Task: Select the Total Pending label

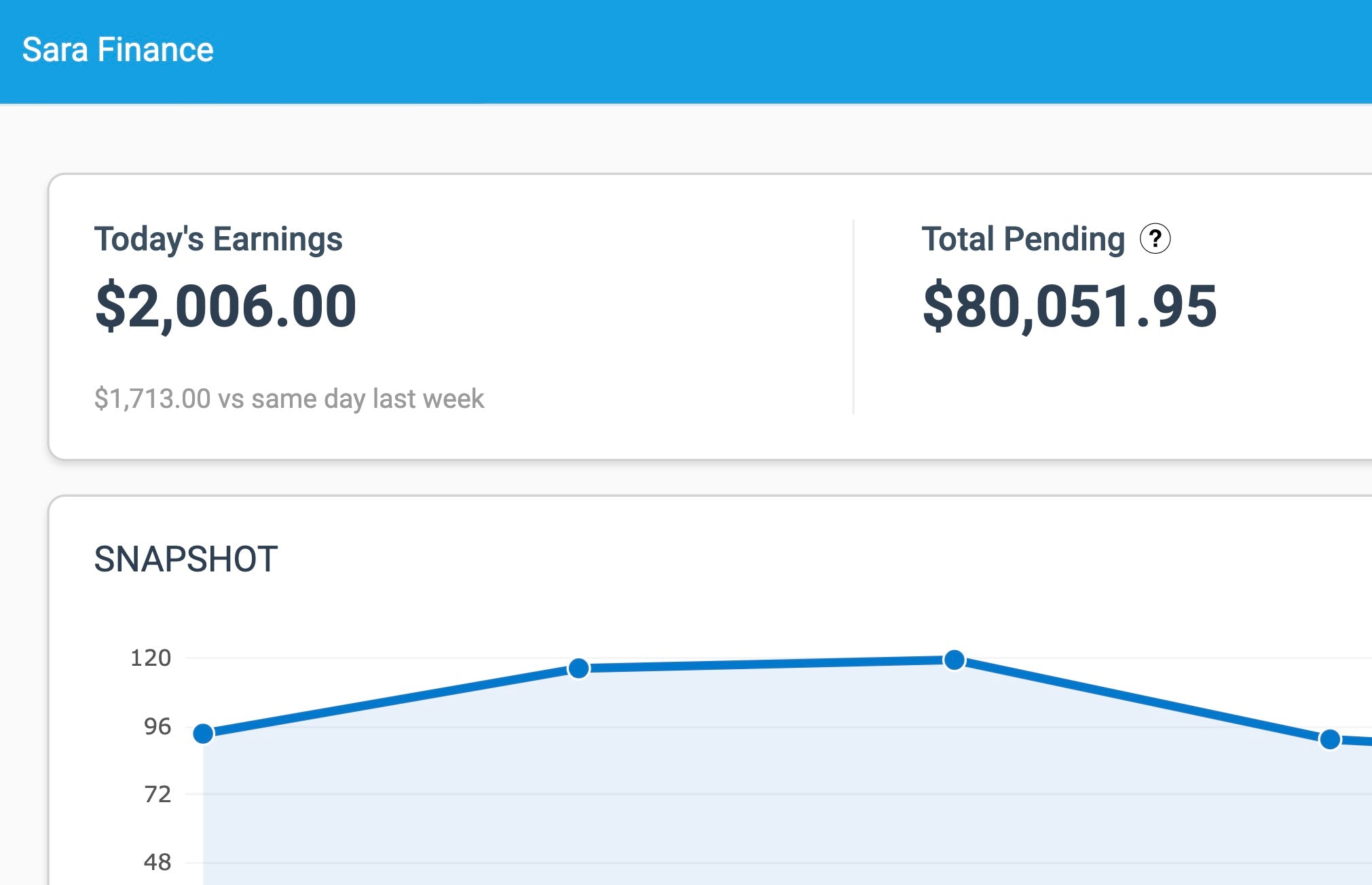Action: point(1023,239)
